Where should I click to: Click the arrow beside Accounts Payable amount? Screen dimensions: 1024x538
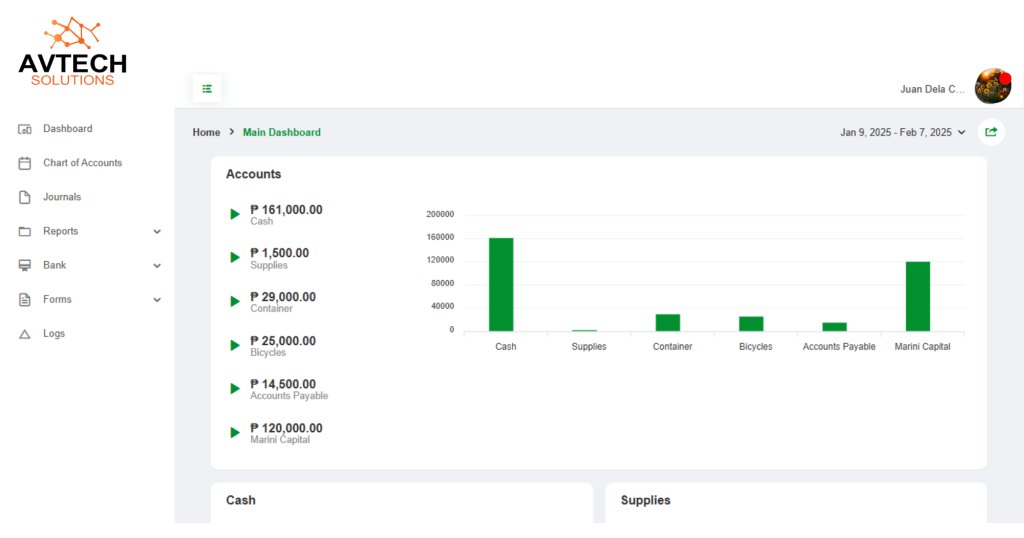tap(235, 389)
